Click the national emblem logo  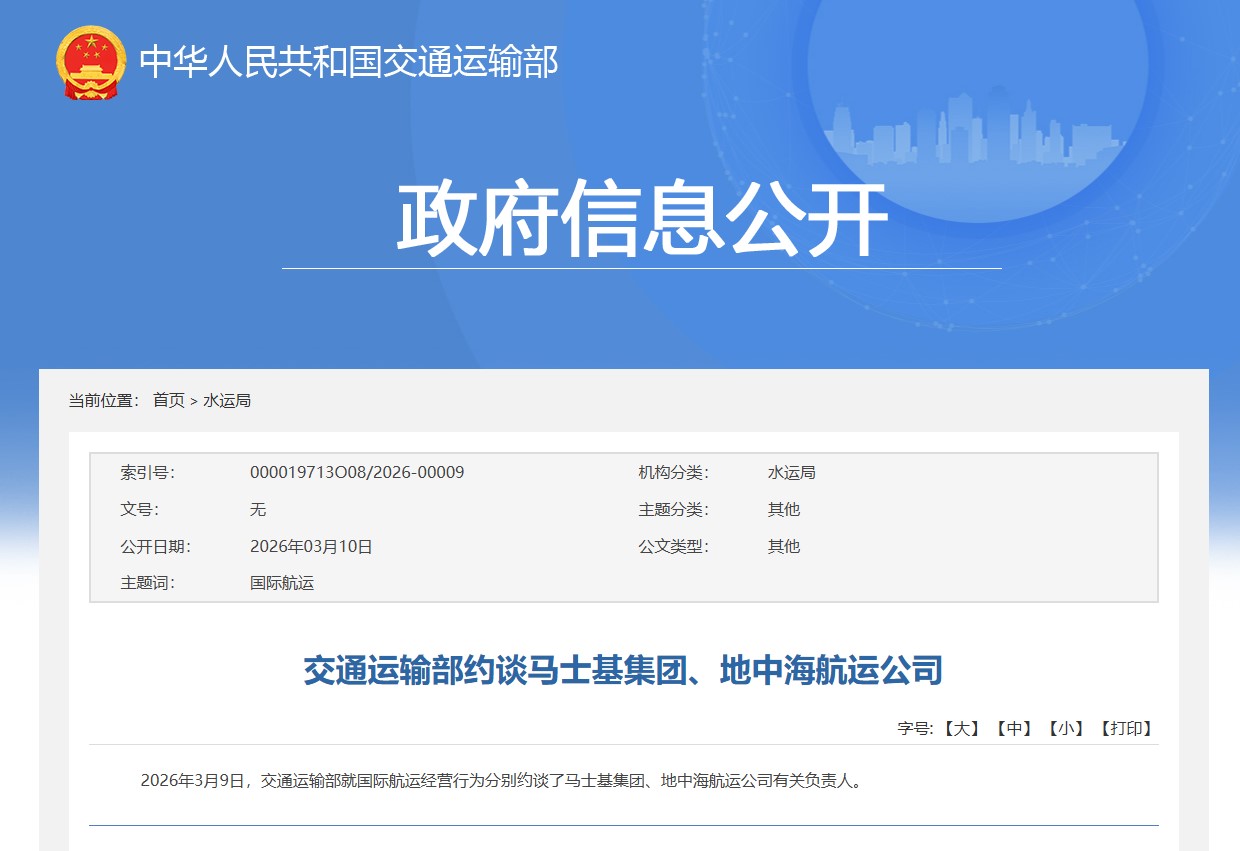pos(91,62)
